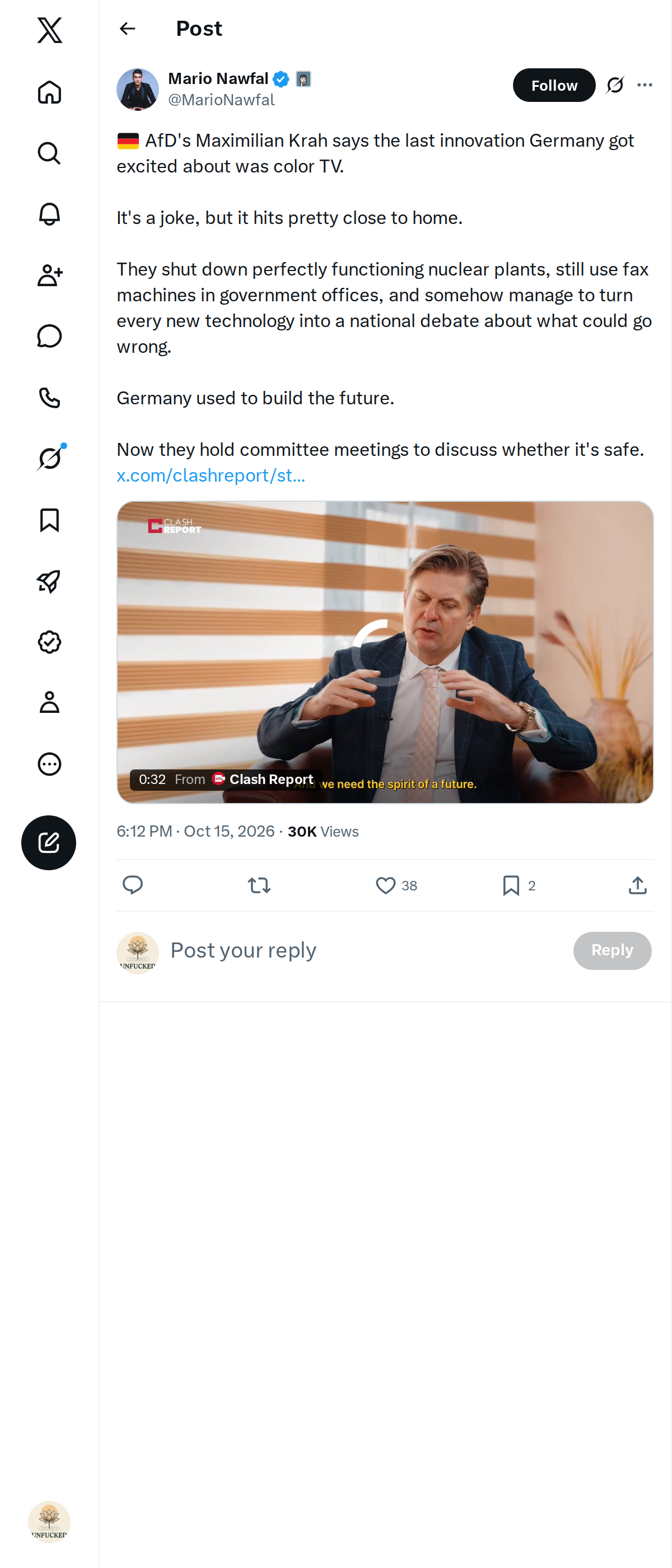Play the Clash Report video

click(x=385, y=652)
